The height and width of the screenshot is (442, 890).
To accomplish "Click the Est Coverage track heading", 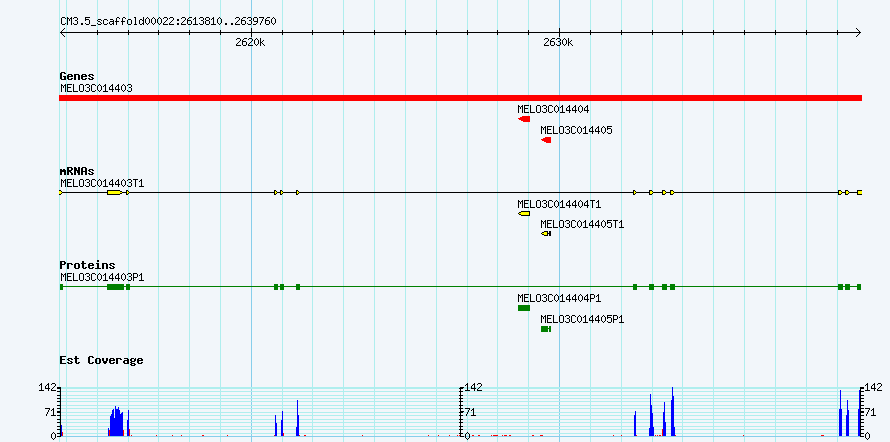I will click(x=102, y=360).
